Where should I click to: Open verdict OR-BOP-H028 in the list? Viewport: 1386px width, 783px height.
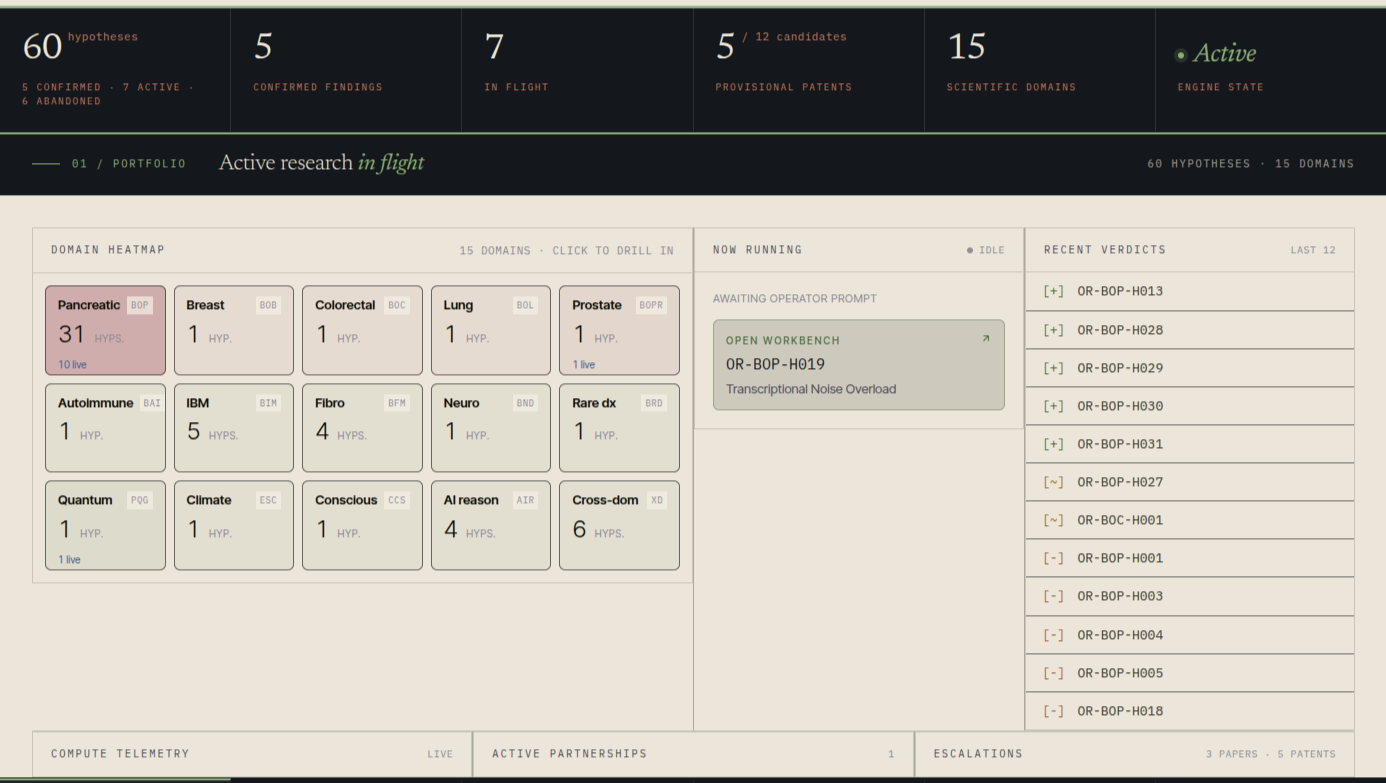point(1190,330)
